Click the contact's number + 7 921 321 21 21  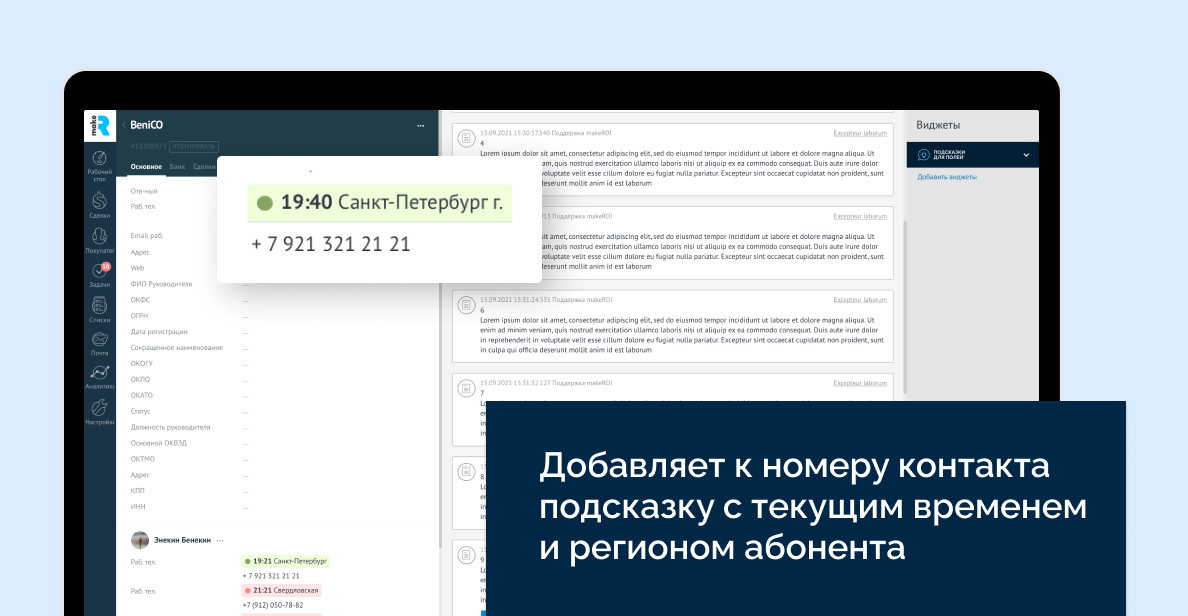click(271, 576)
